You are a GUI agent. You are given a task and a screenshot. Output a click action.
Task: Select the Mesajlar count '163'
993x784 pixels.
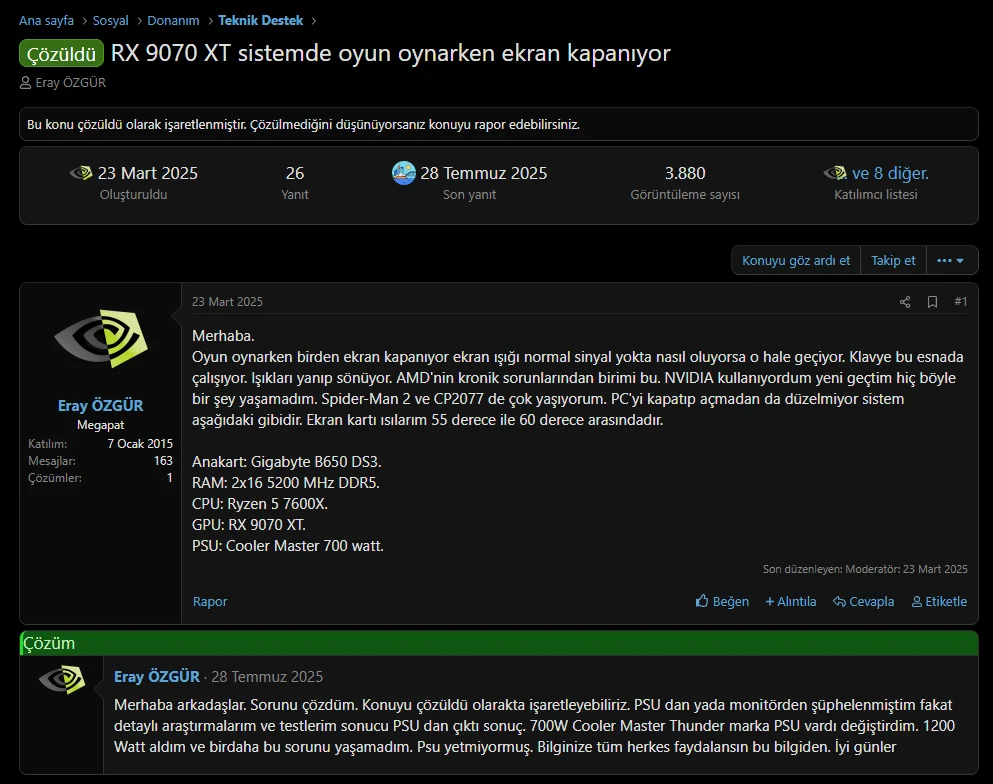pyautogui.click(x=163, y=461)
